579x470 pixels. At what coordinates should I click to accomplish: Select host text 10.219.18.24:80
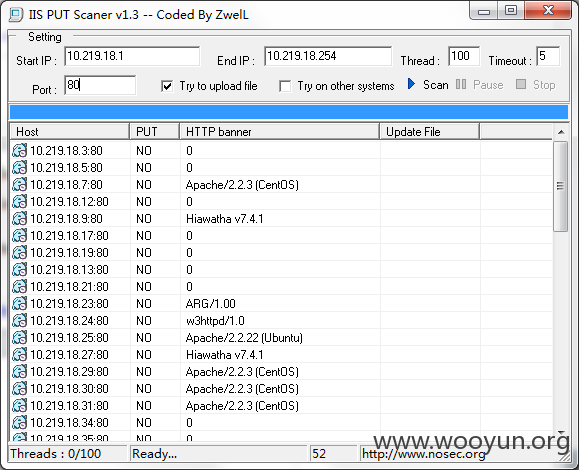pos(69,320)
